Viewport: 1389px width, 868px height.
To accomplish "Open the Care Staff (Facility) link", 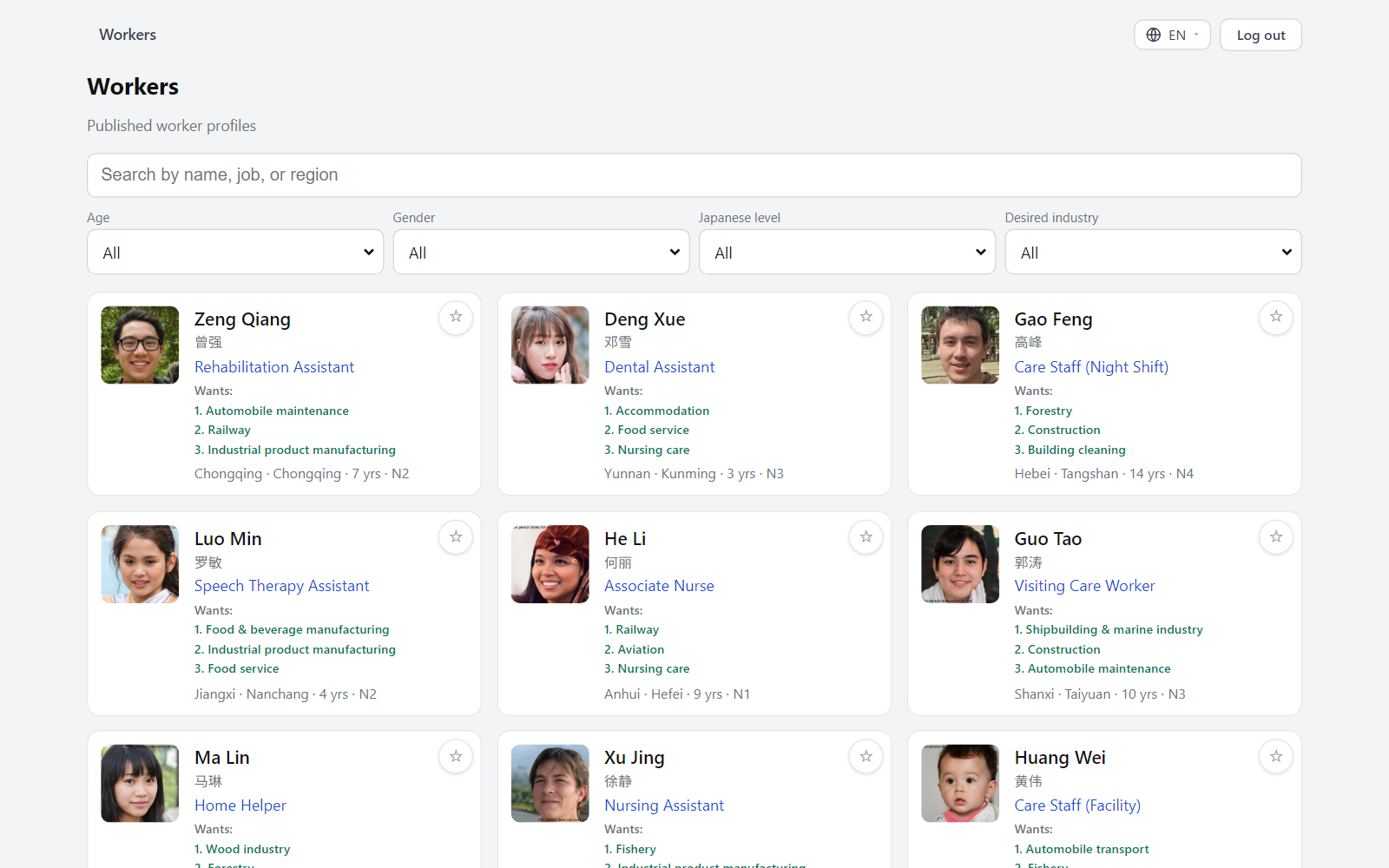I will (x=1077, y=806).
